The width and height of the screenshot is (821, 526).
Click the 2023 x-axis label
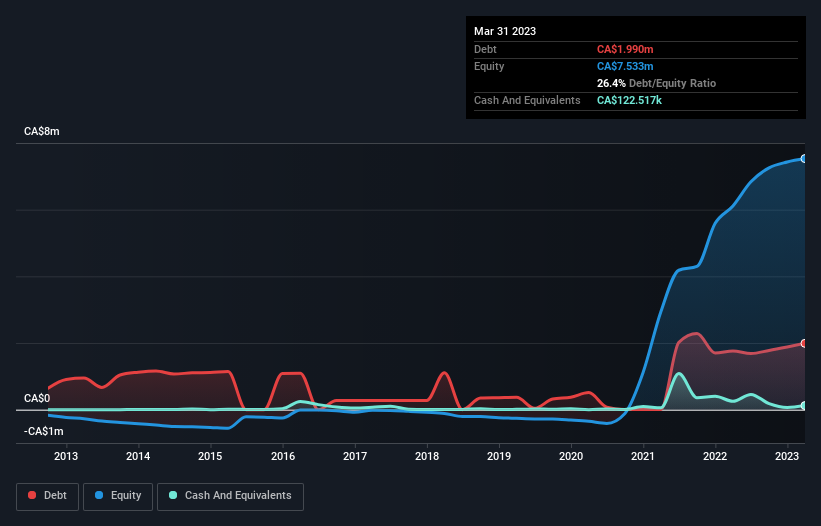click(x=787, y=456)
